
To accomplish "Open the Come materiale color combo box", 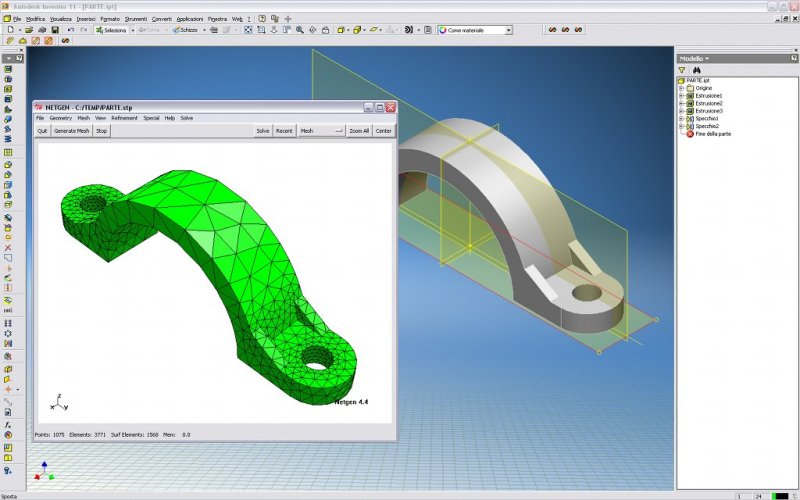I will [475, 30].
